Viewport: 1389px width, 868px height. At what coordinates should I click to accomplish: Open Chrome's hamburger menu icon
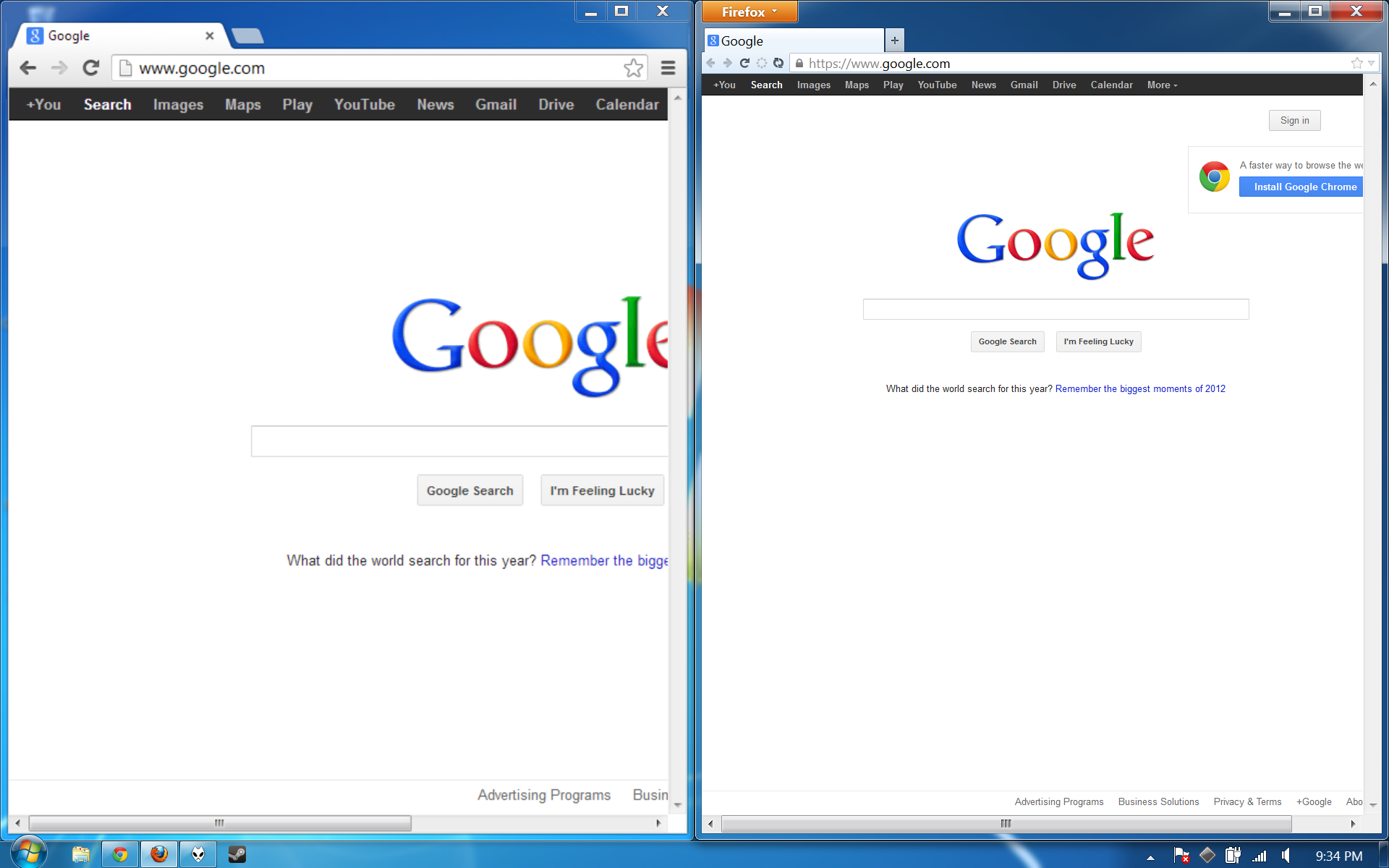(668, 68)
